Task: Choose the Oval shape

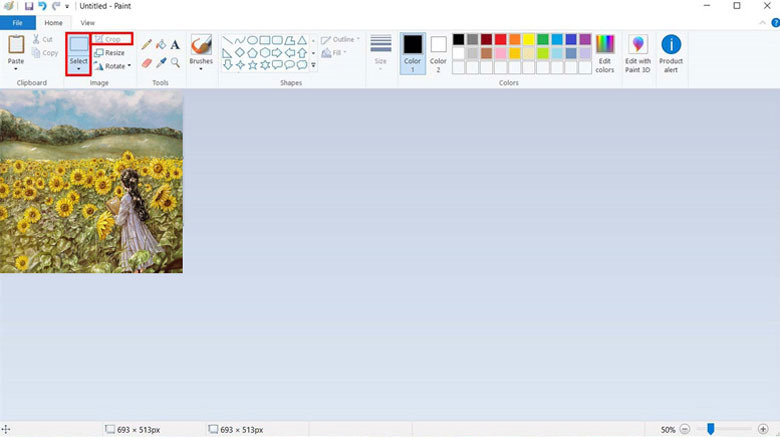Action: pos(252,40)
